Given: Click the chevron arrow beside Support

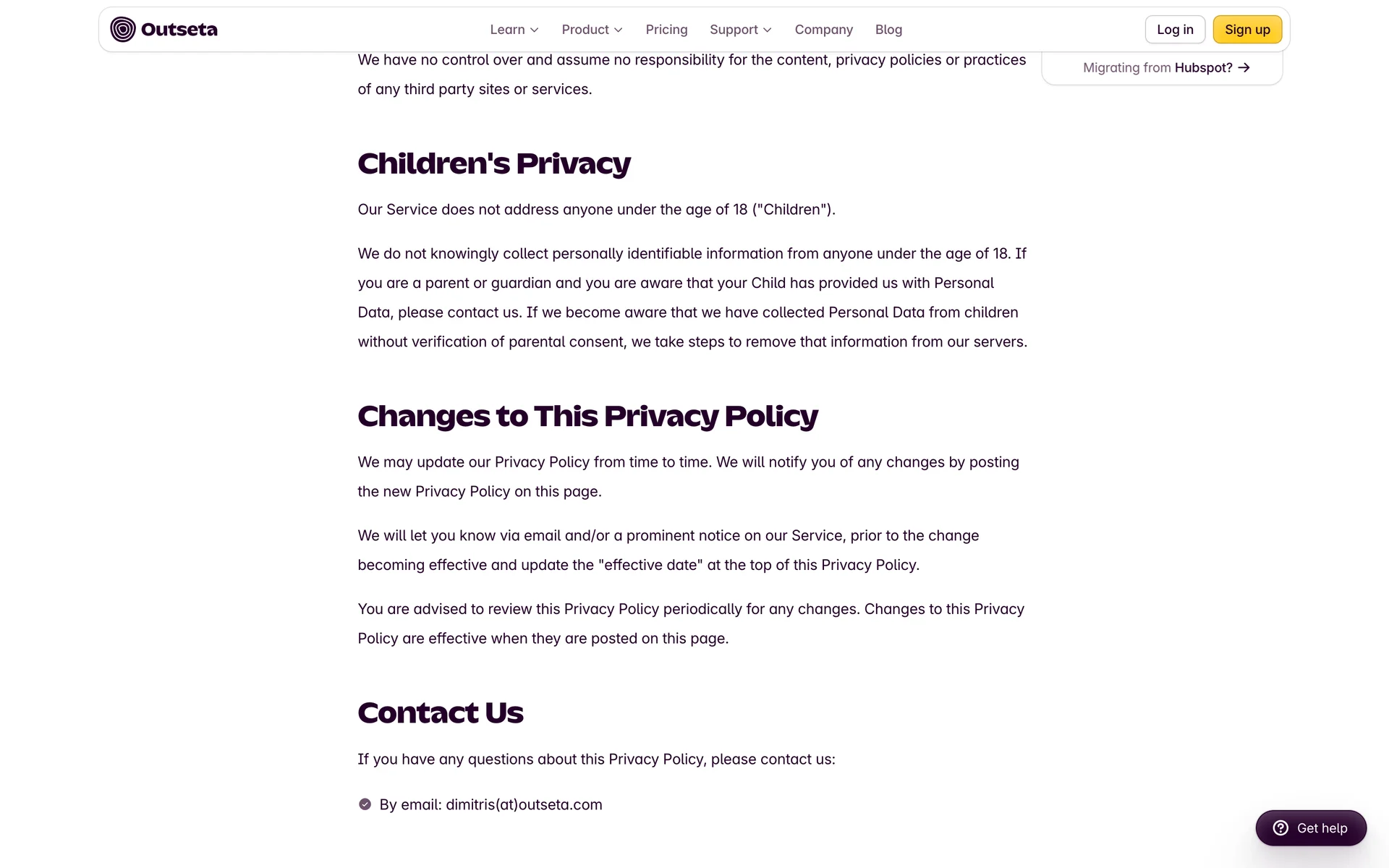Looking at the screenshot, I should click(768, 30).
